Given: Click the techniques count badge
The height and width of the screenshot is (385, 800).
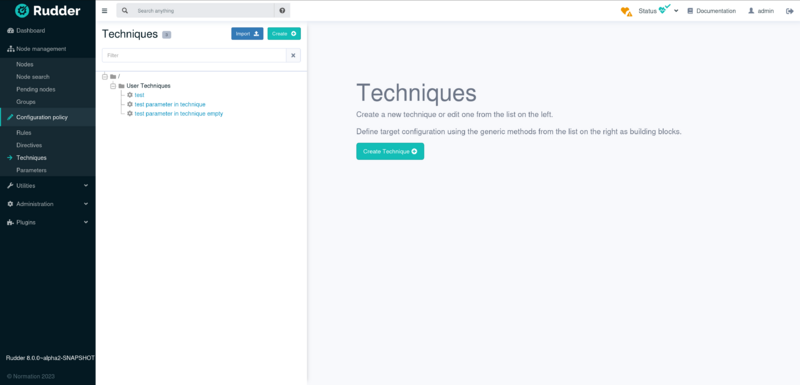Looking at the screenshot, I should tap(166, 35).
